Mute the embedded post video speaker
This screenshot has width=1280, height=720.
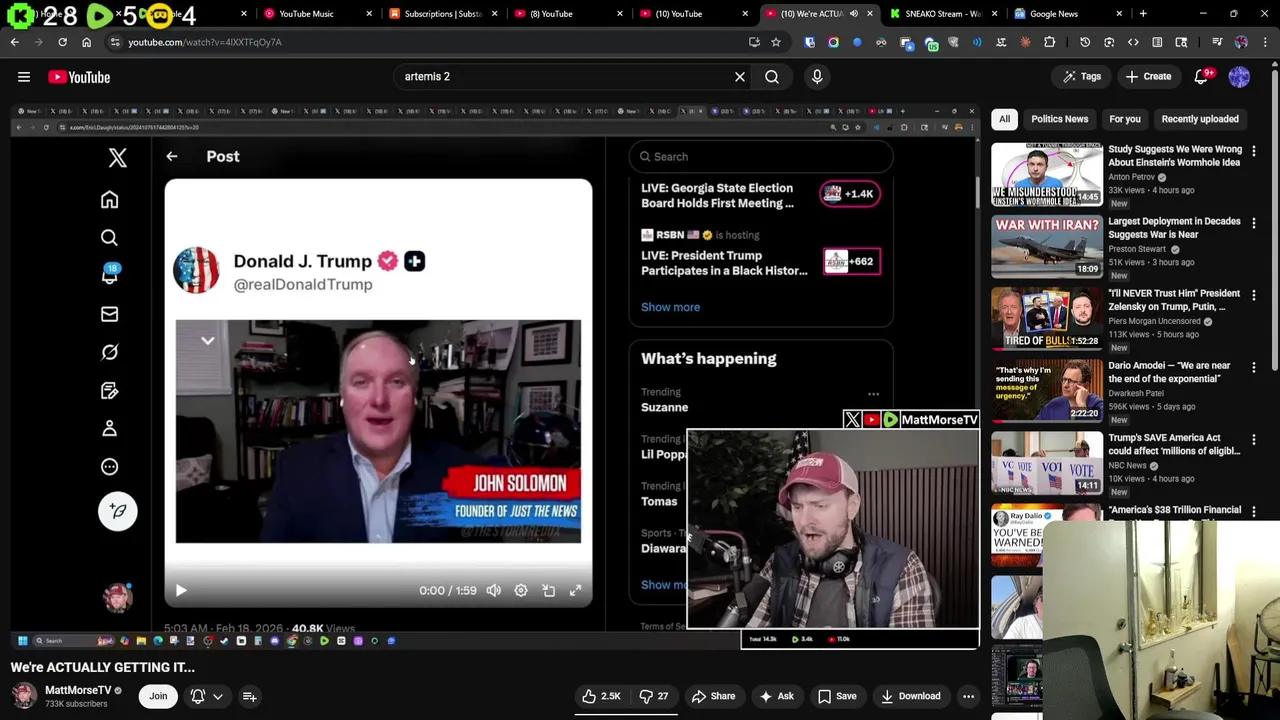(x=493, y=591)
